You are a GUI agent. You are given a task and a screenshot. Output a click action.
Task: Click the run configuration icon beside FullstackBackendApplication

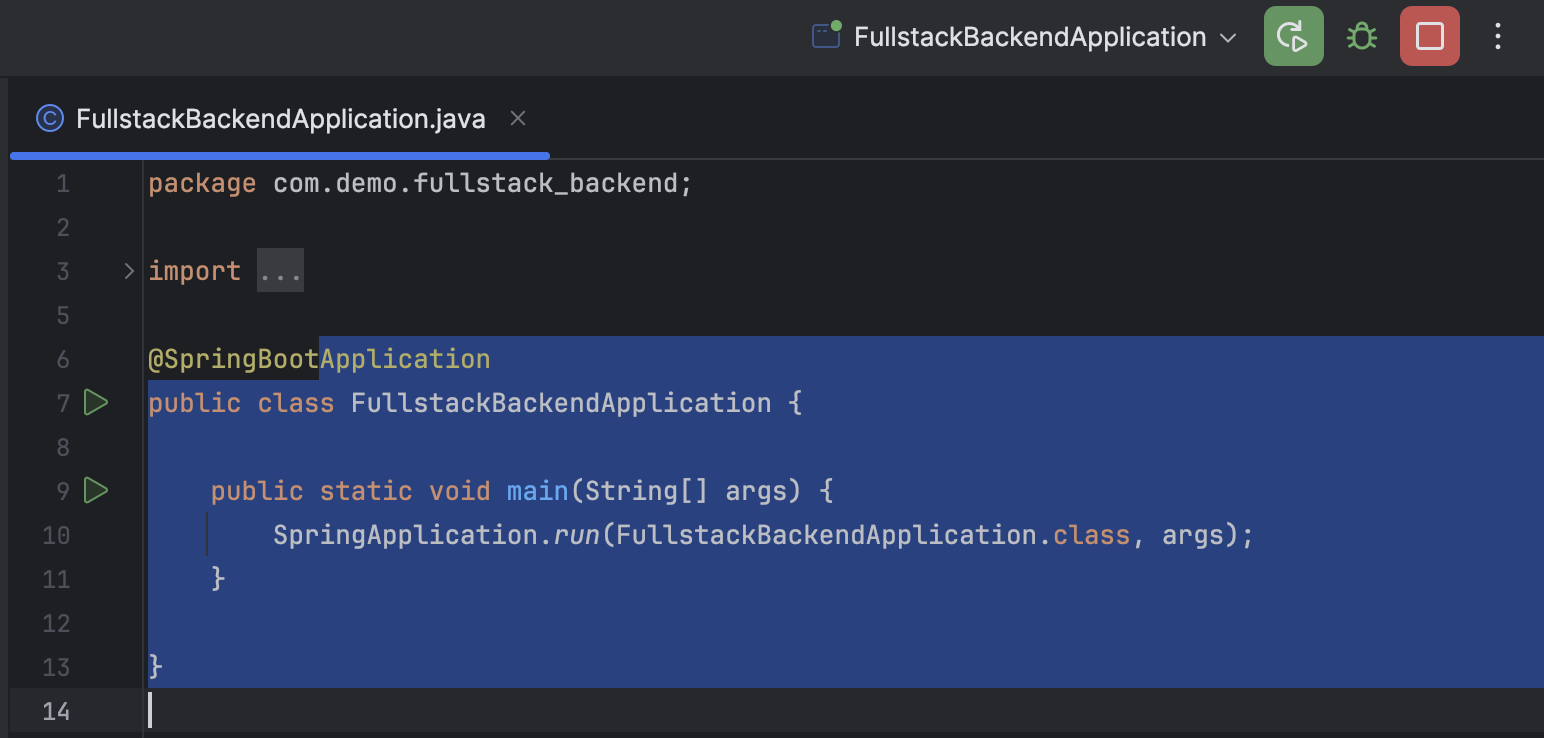click(x=825, y=37)
